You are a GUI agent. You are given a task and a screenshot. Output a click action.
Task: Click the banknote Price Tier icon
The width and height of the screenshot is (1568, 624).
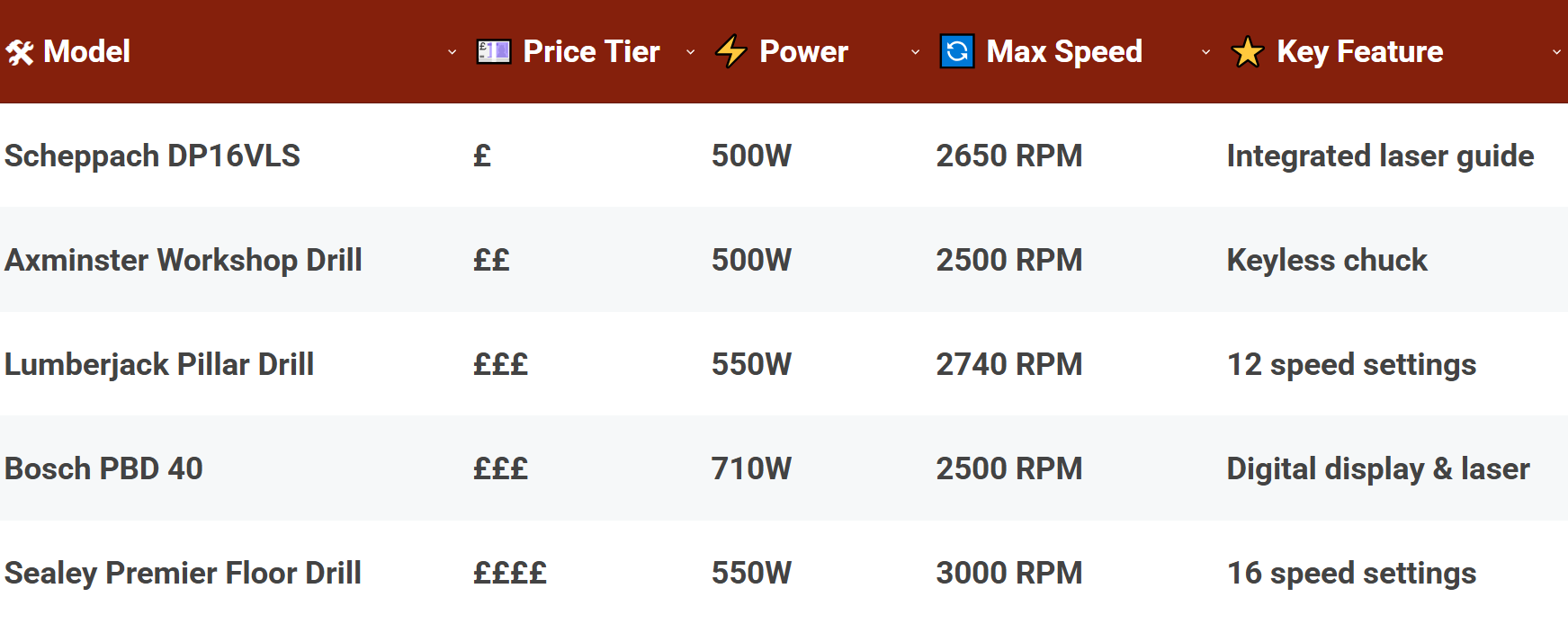[x=493, y=52]
